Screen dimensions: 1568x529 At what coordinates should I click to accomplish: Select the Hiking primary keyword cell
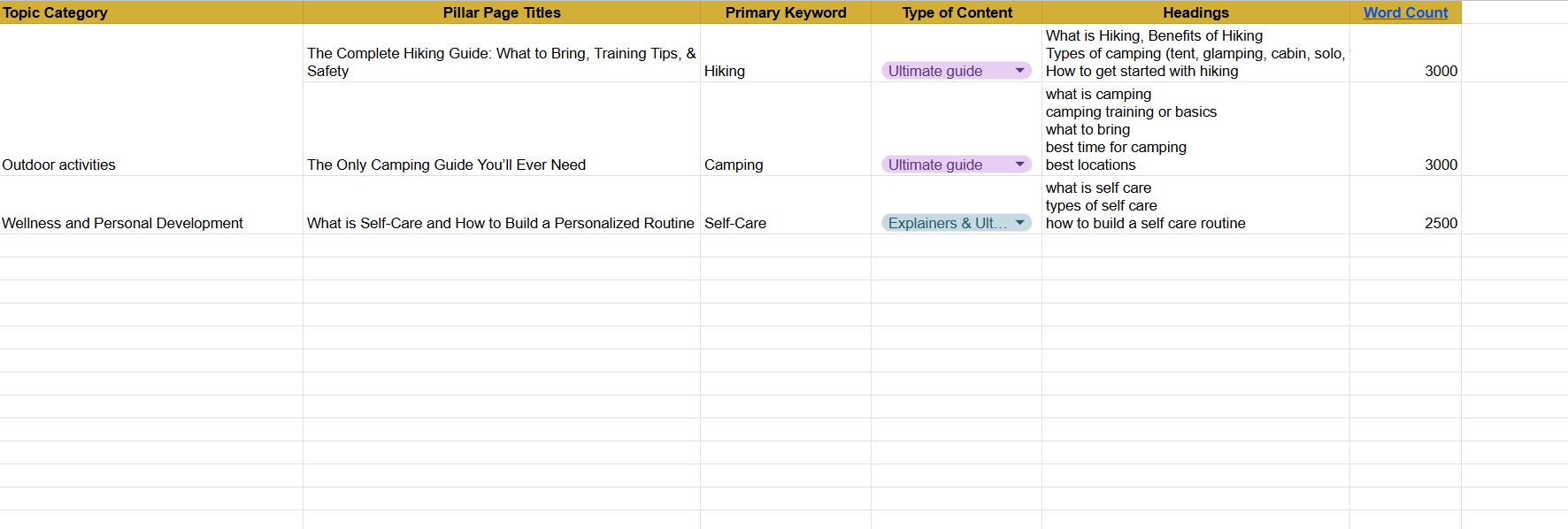786,53
